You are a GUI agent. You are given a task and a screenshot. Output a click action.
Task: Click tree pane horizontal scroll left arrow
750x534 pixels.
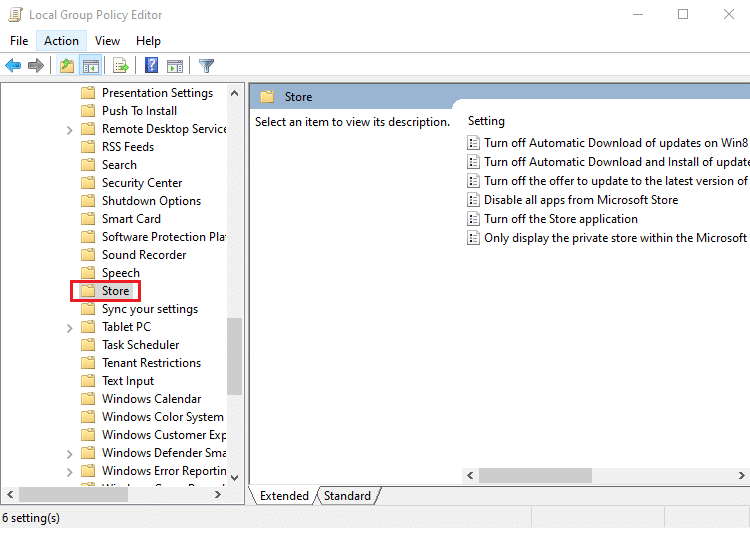click(10, 495)
